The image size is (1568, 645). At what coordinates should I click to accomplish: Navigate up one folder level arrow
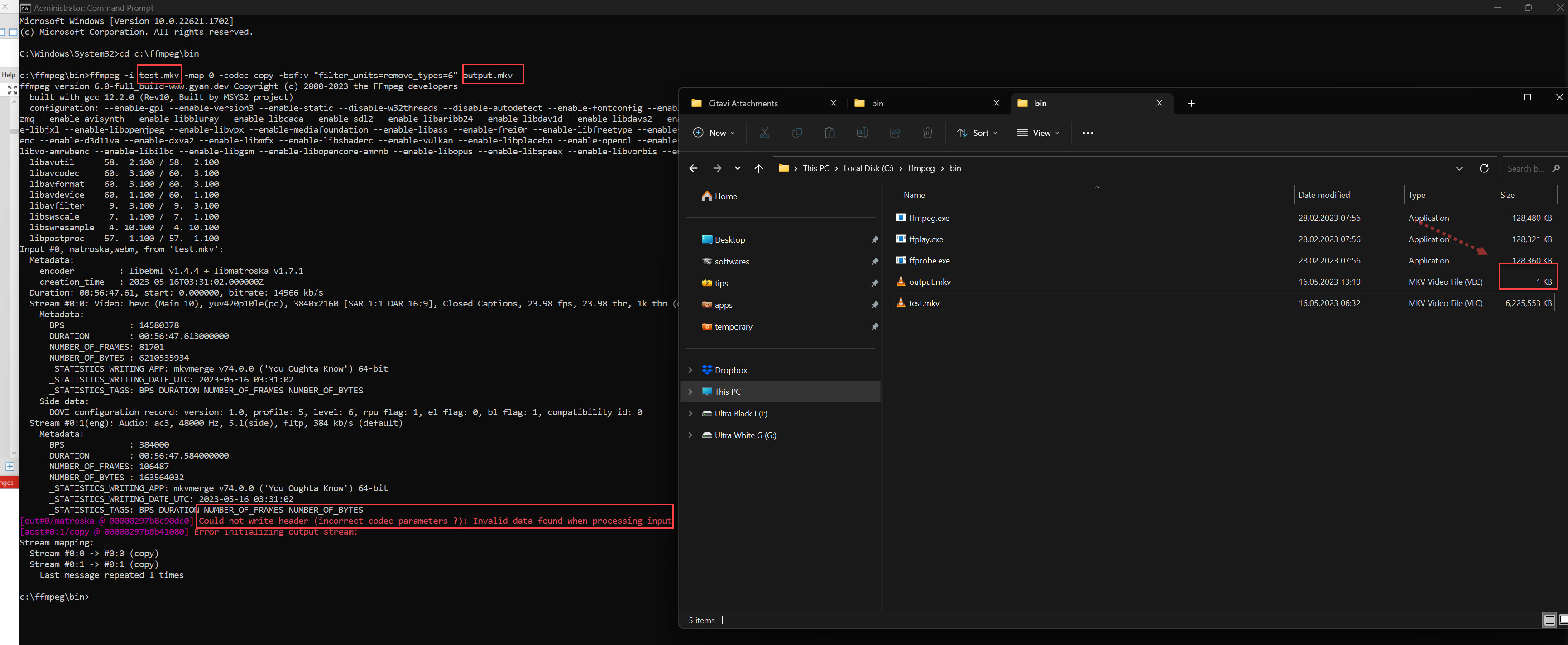pyautogui.click(x=758, y=168)
